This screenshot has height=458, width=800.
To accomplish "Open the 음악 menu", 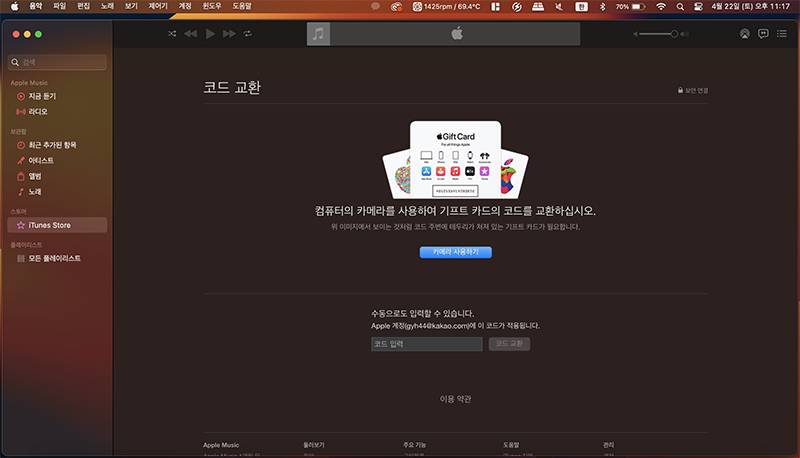I will [36, 6].
